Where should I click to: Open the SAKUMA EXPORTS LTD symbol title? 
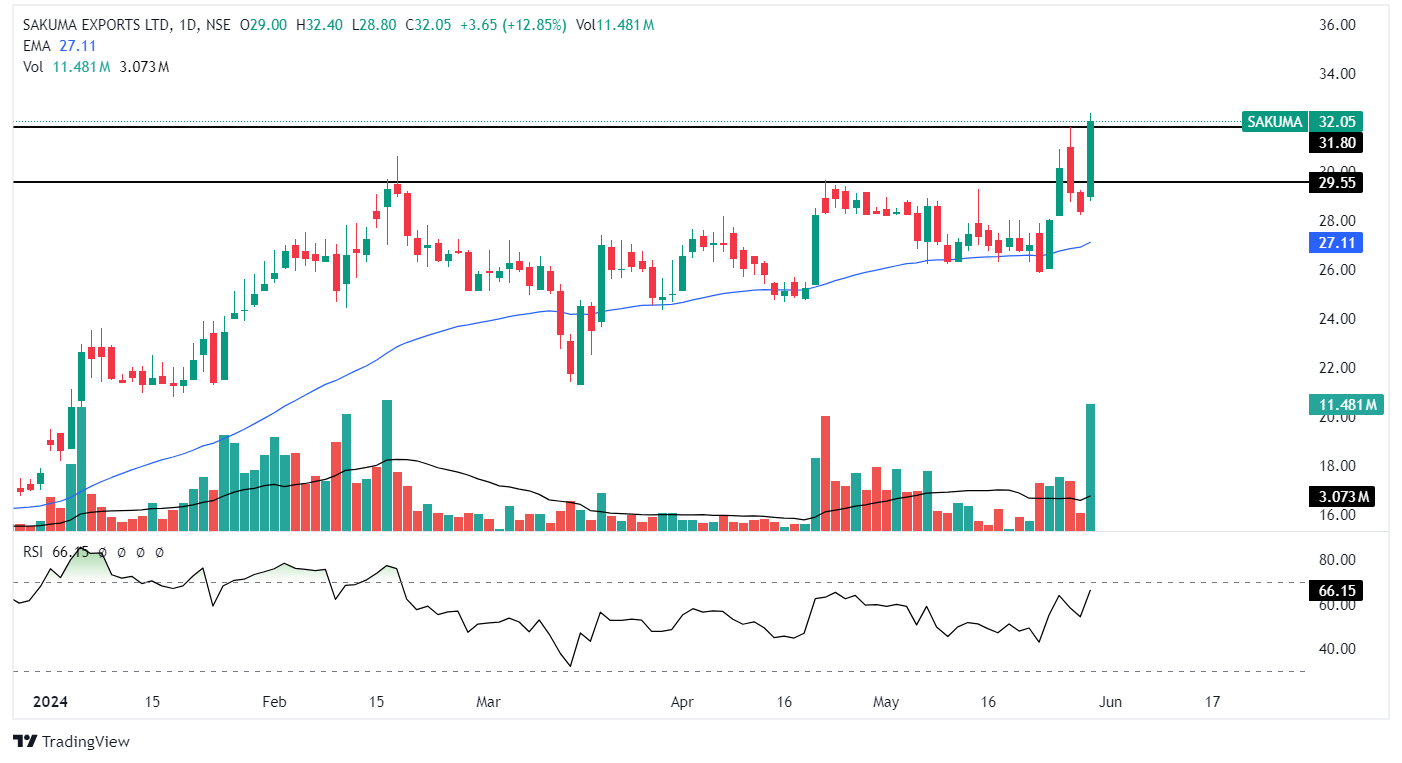(x=93, y=24)
